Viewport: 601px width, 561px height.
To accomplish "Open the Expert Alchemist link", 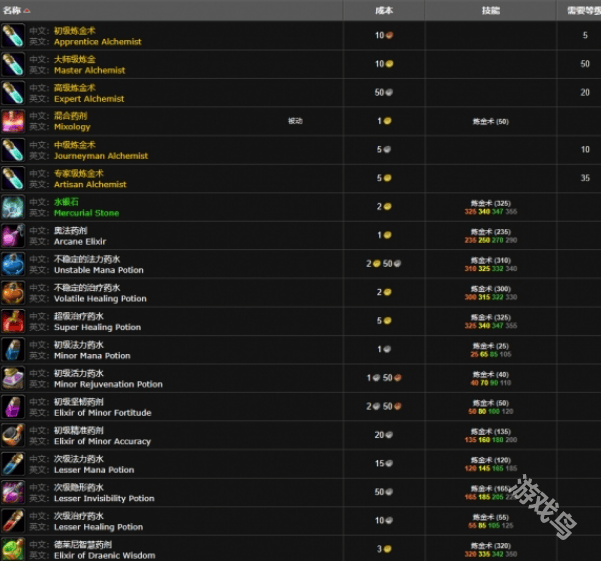I will [89, 99].
